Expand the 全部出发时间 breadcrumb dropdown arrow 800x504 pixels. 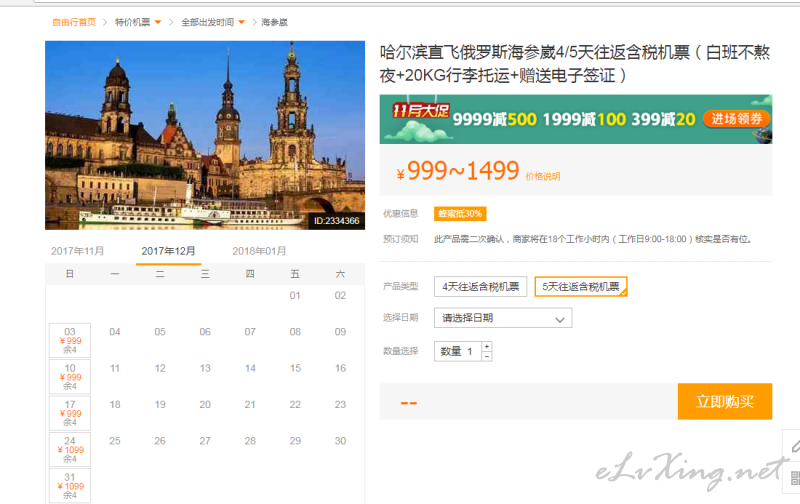[242, 22]
